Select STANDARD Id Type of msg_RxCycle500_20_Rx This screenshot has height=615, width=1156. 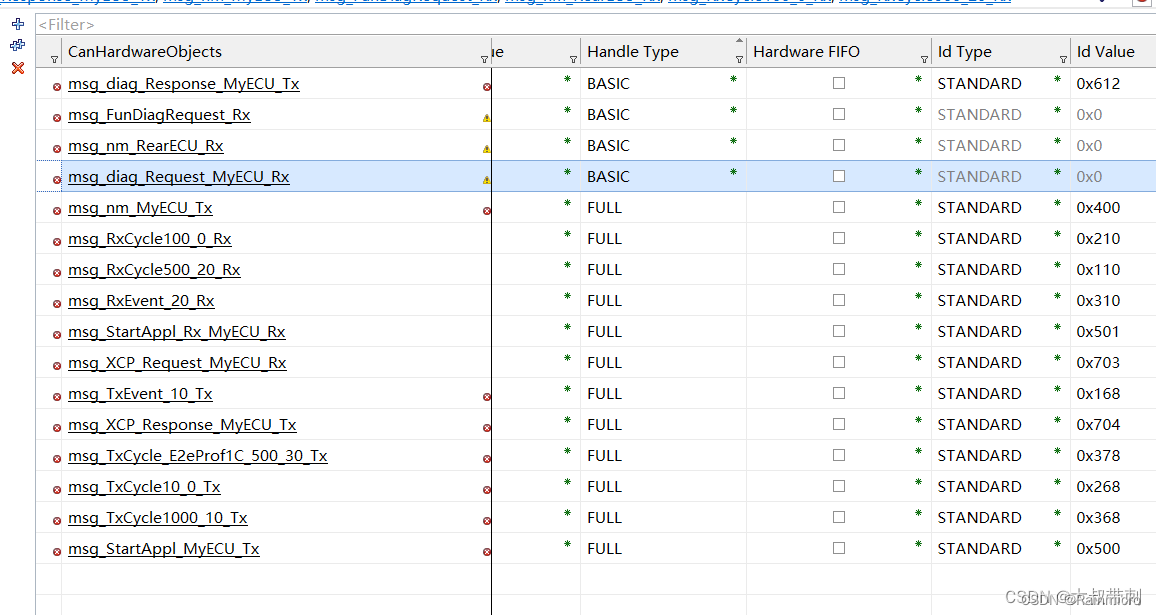tap(980, 270)
